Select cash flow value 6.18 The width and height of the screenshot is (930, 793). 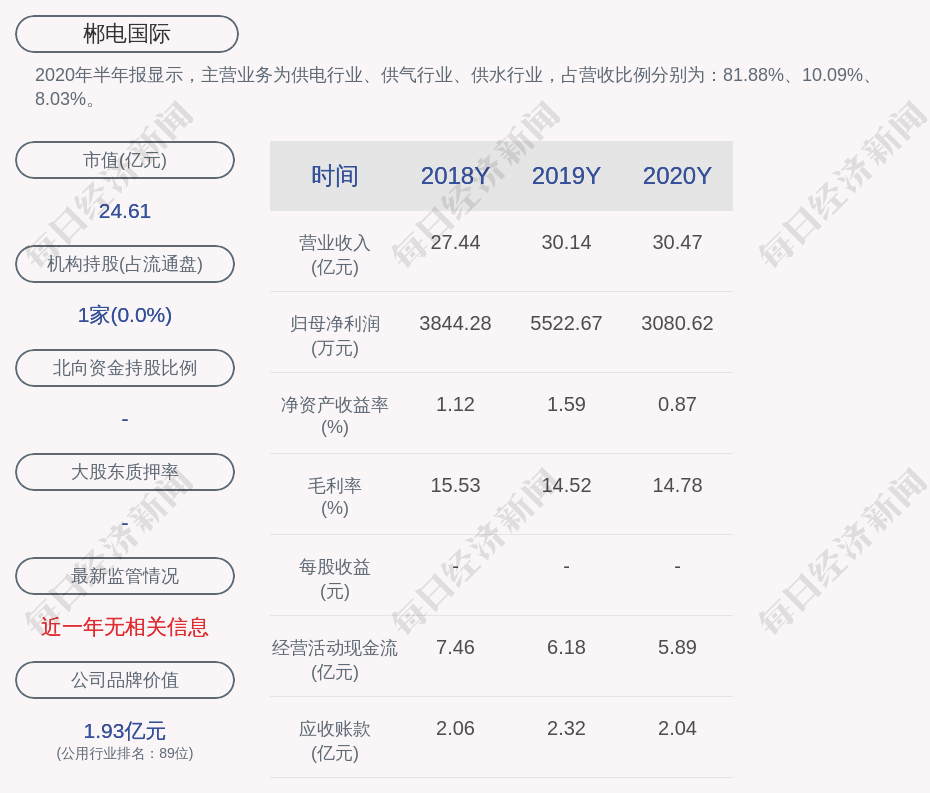point(566,647)
